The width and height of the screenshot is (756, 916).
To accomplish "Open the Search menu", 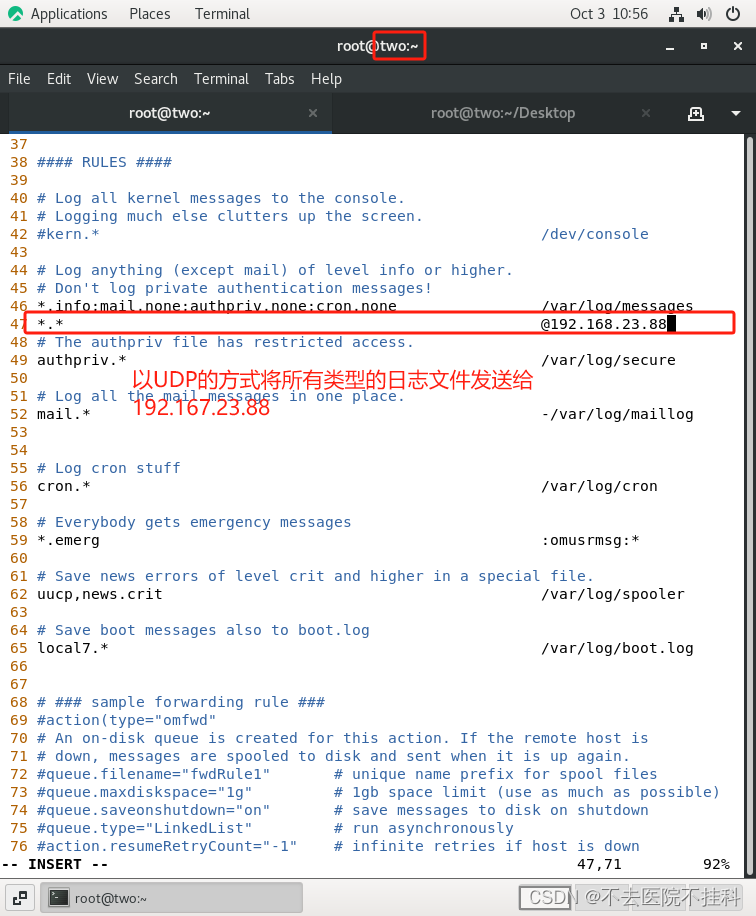I will point(155,79).
